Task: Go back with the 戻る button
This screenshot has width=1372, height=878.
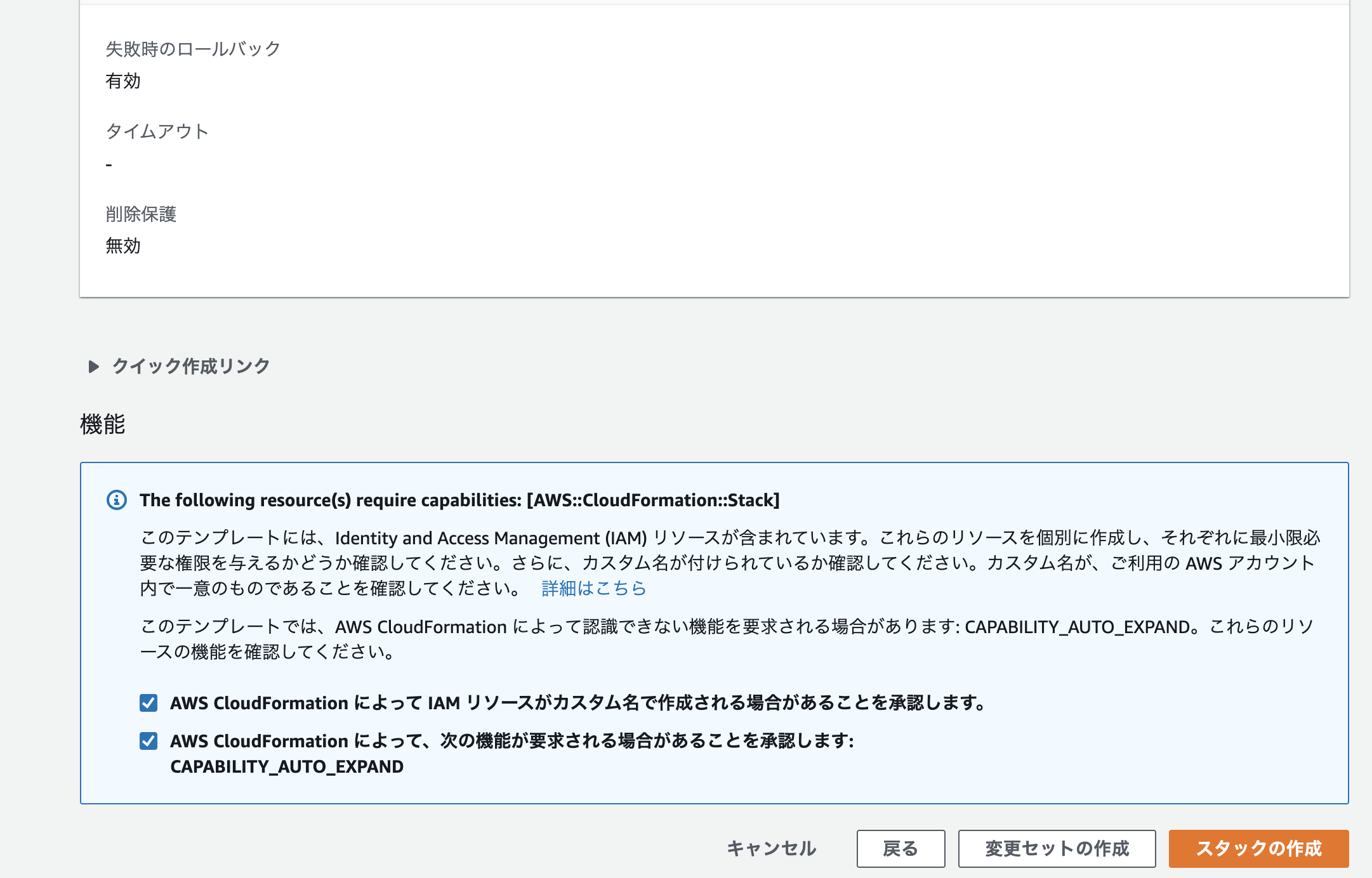Action: pyautogui.click(x=900, y=848)
